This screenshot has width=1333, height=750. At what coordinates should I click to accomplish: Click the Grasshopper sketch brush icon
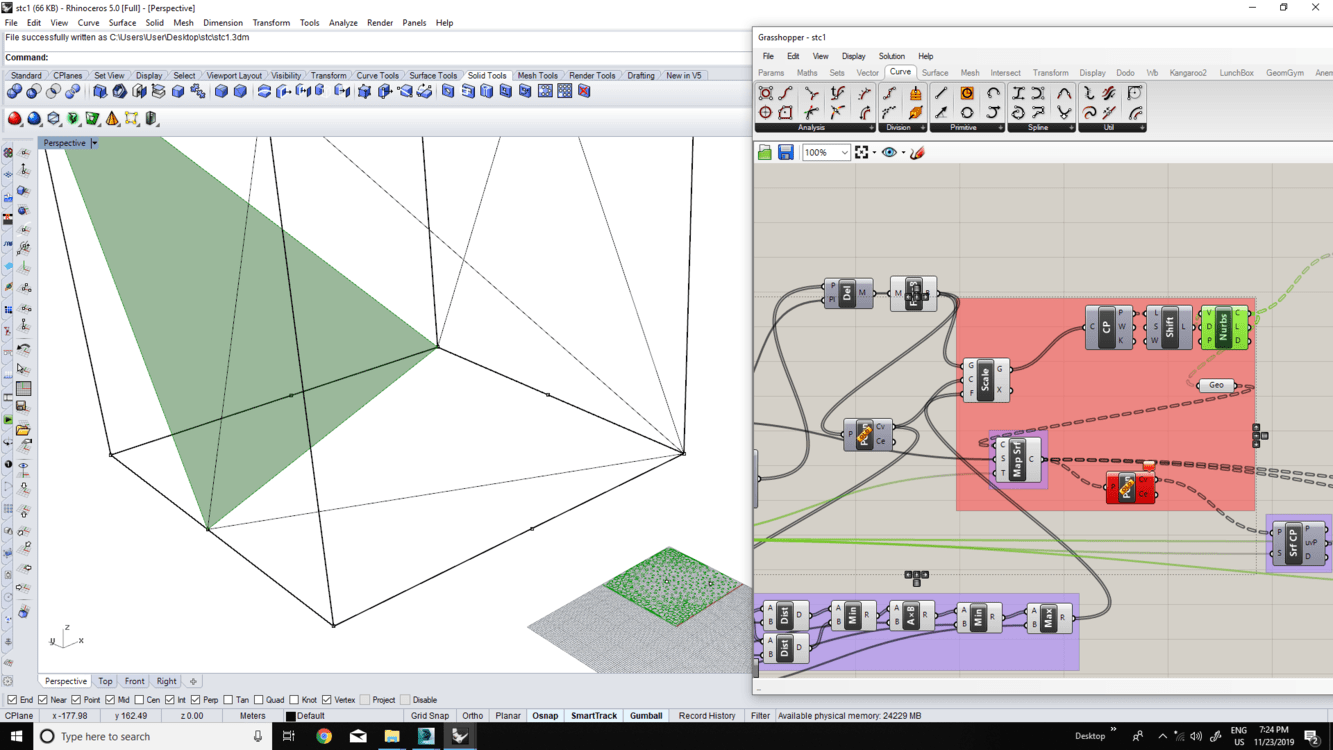[x=917, y=153]
